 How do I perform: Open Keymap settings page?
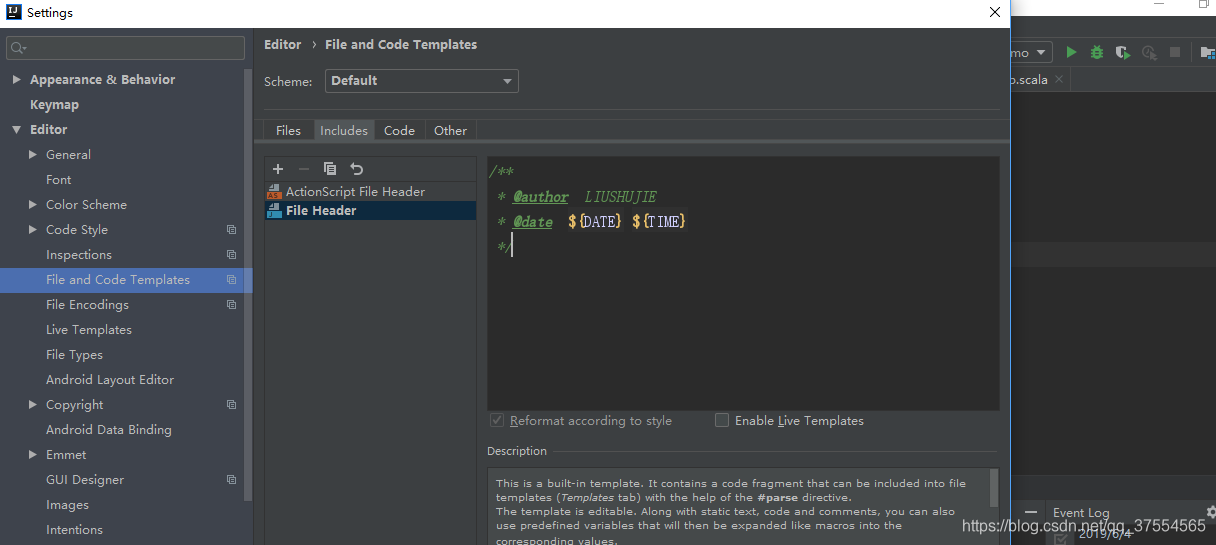[54, 104]
